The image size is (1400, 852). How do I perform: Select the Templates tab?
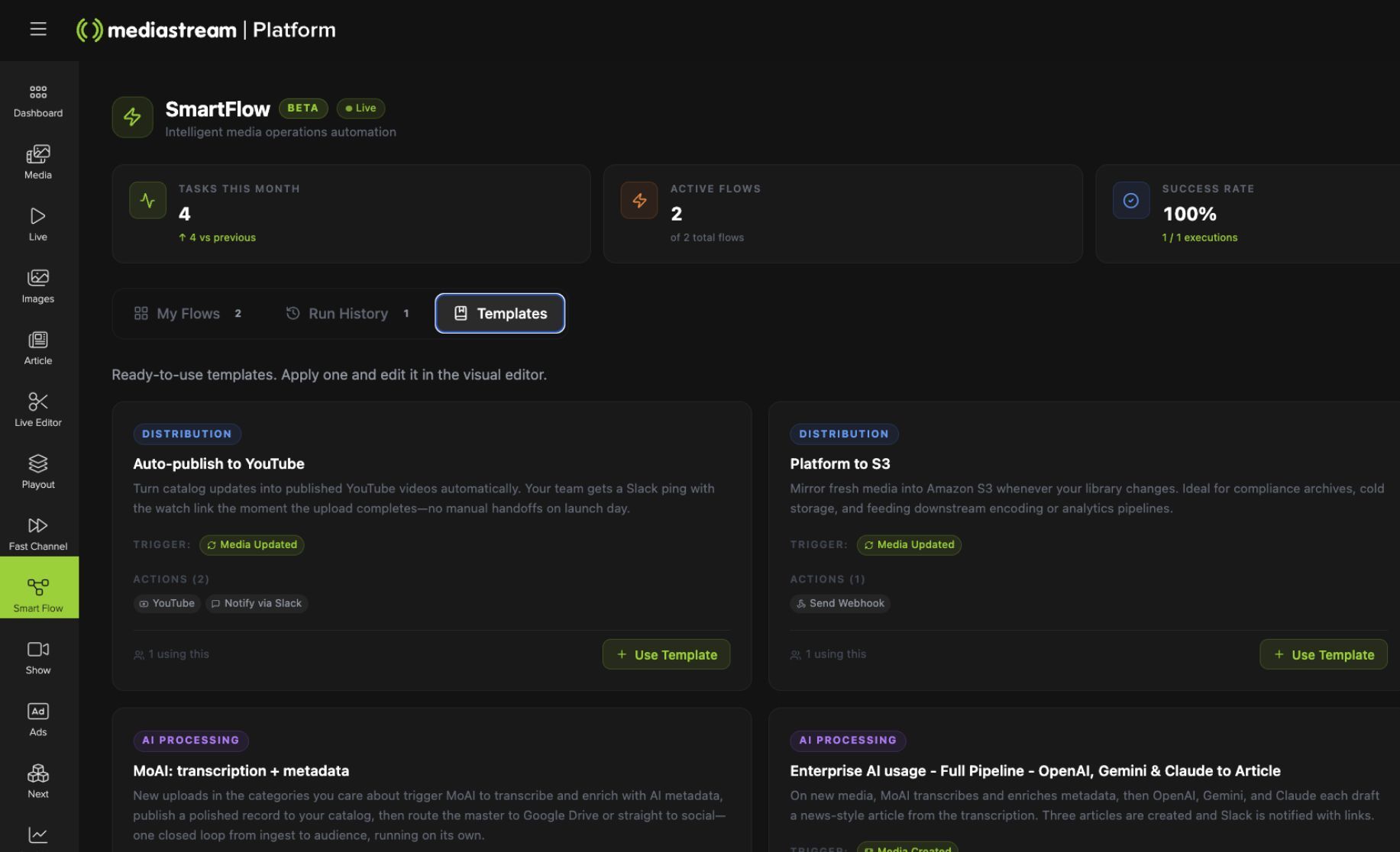(500, 313)
